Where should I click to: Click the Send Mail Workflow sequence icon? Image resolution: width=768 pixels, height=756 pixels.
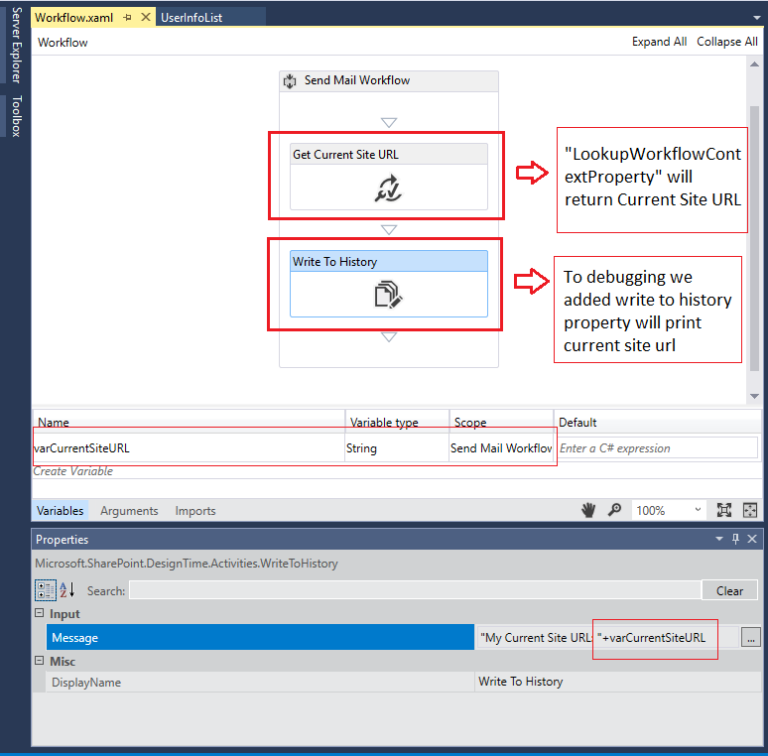(290, 81)
